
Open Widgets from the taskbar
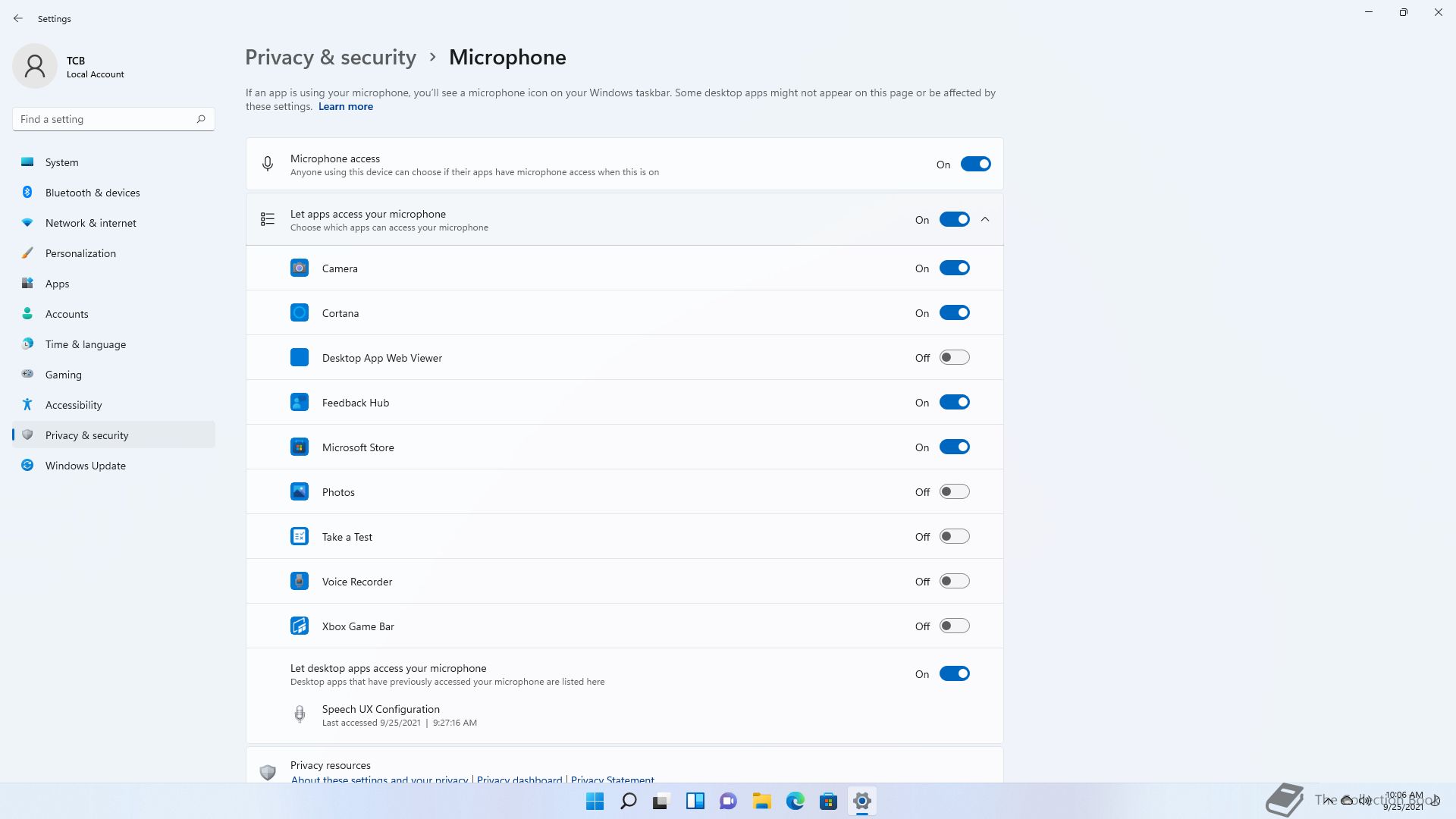pos(695,801)
